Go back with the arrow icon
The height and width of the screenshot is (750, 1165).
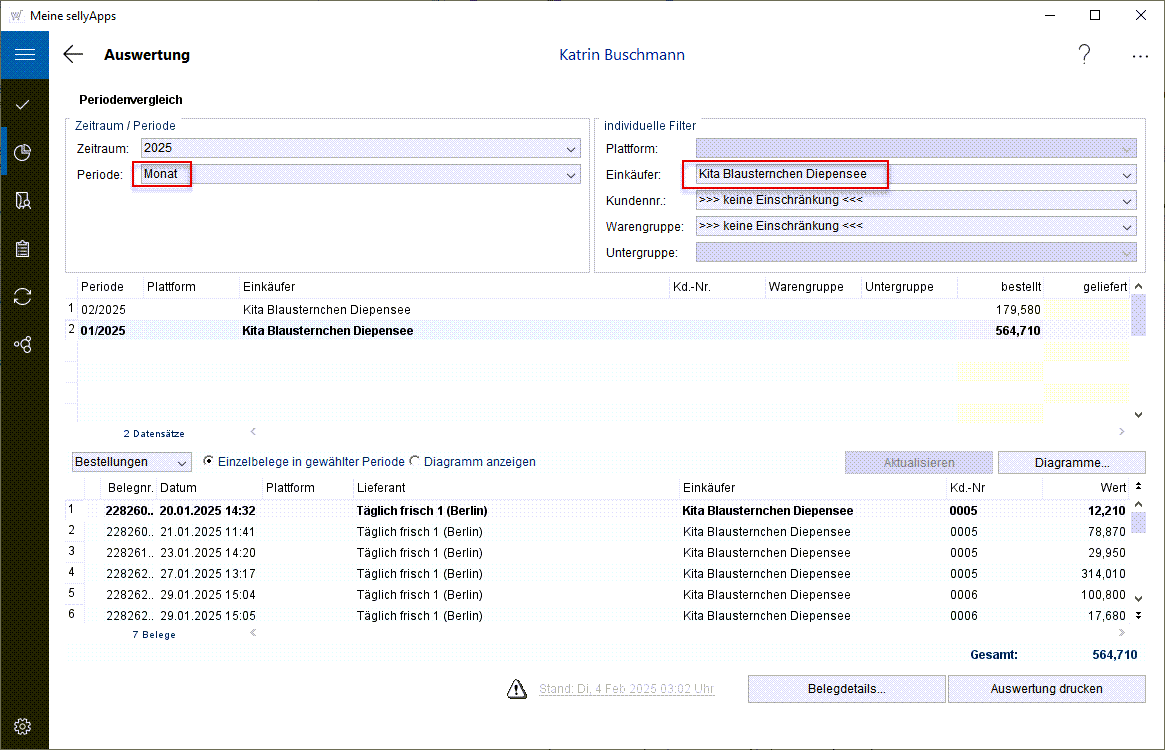pyautogui.click(x=73, y=55)
